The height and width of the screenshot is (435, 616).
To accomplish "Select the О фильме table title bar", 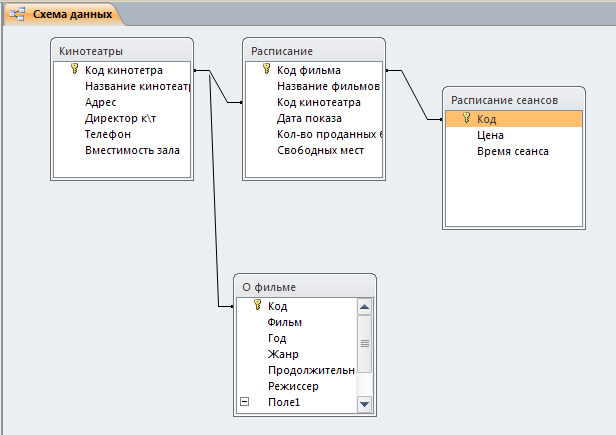I will click(x=305, y=287).
